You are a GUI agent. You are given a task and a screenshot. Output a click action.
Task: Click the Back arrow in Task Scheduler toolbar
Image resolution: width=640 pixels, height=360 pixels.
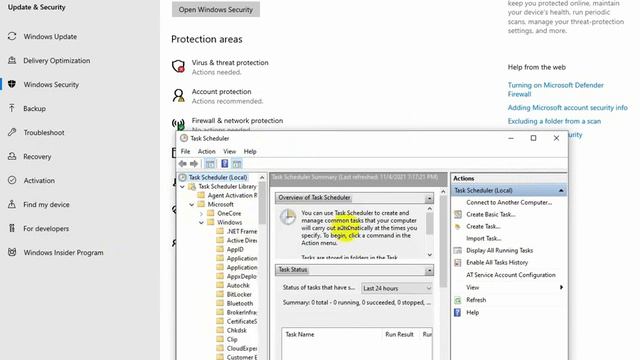pyautogui.click(x=182, y=164)
